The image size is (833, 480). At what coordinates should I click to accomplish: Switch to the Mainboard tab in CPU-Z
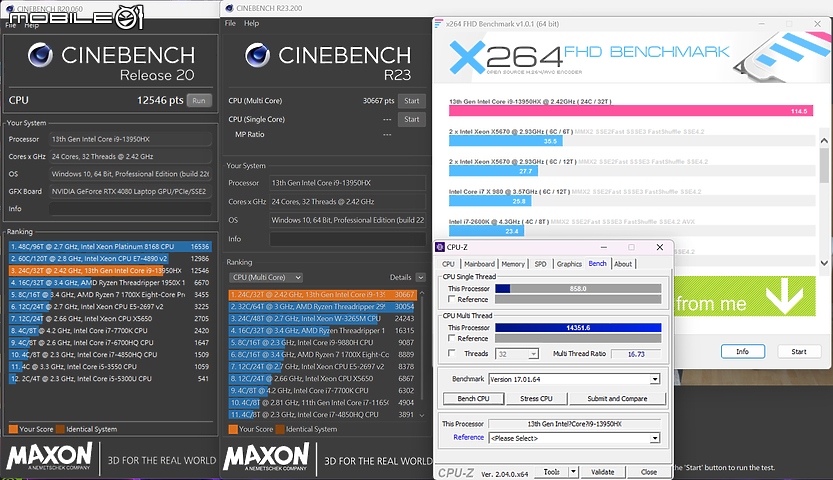tap(479, 264)
